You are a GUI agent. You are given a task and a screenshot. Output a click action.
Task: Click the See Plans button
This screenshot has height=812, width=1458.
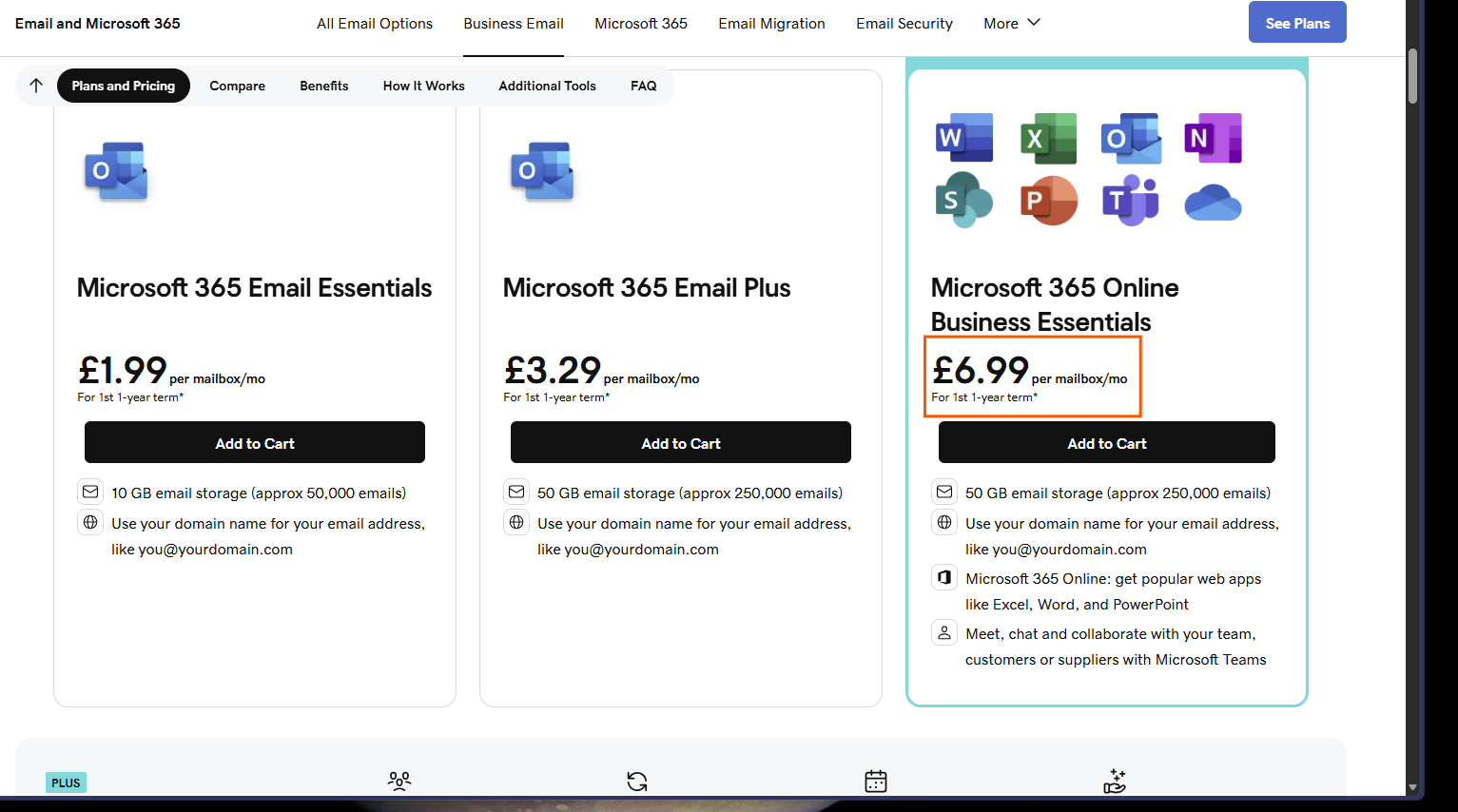[1297, 23]
